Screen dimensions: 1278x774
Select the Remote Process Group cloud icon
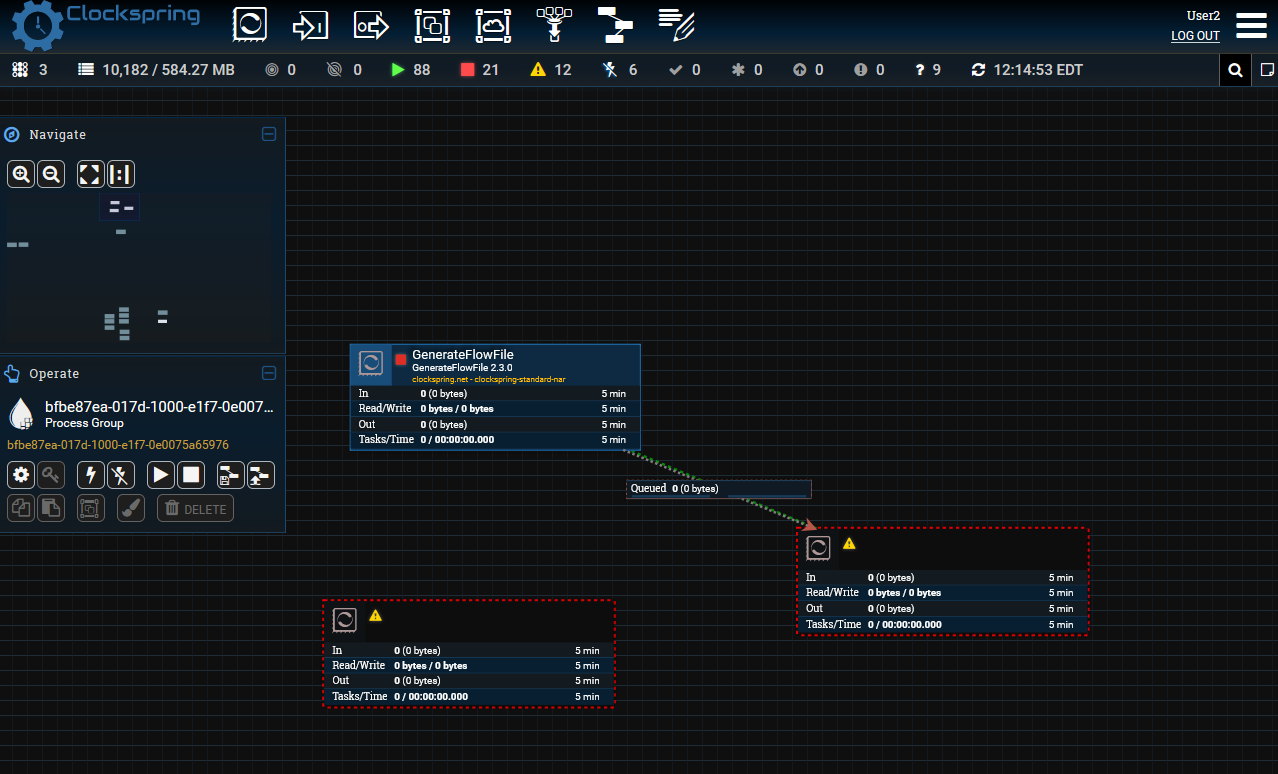coord(493,25)
